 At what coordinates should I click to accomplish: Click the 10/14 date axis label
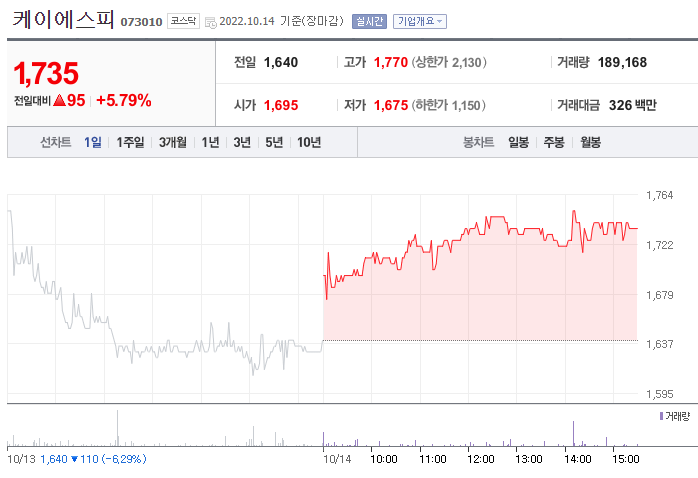pyautogui.click(x=337, y=459)
